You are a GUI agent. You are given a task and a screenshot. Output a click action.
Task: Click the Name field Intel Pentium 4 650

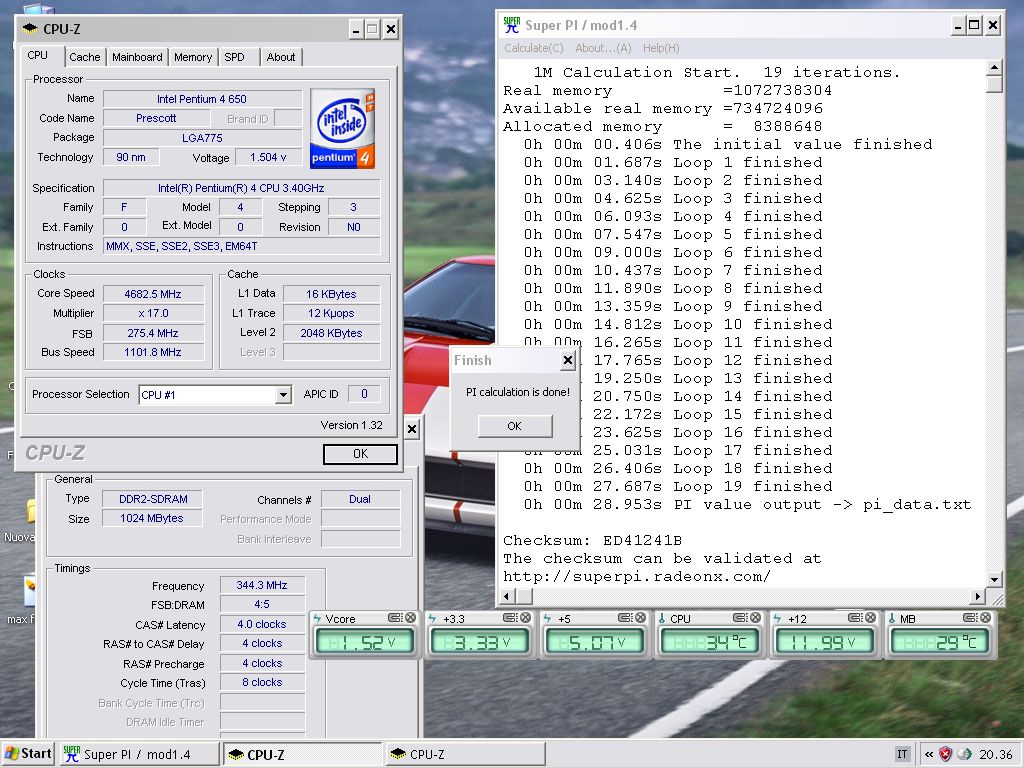[x=202, y=99]
